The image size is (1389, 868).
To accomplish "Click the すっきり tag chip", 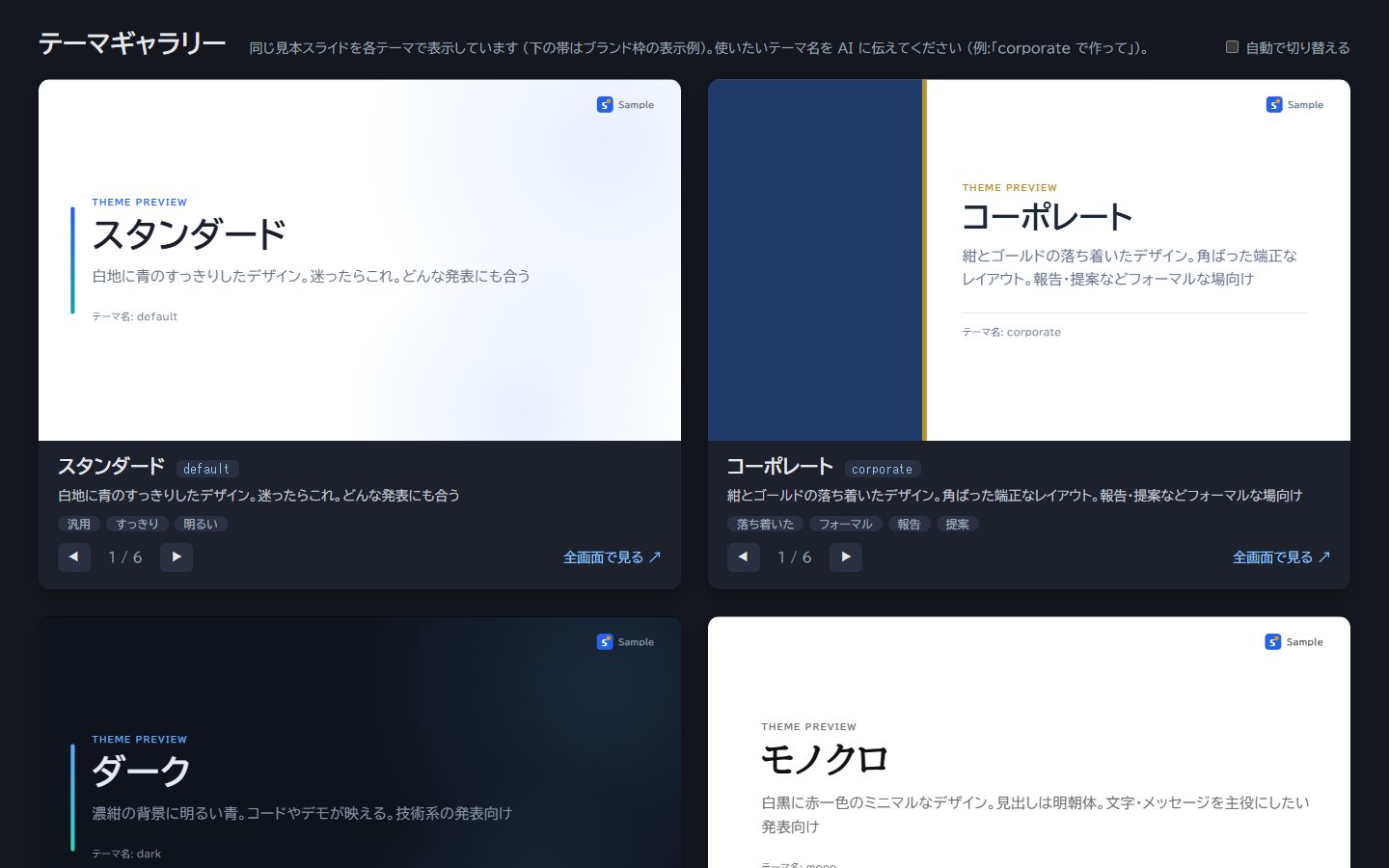I will click(x=137, y=525).
